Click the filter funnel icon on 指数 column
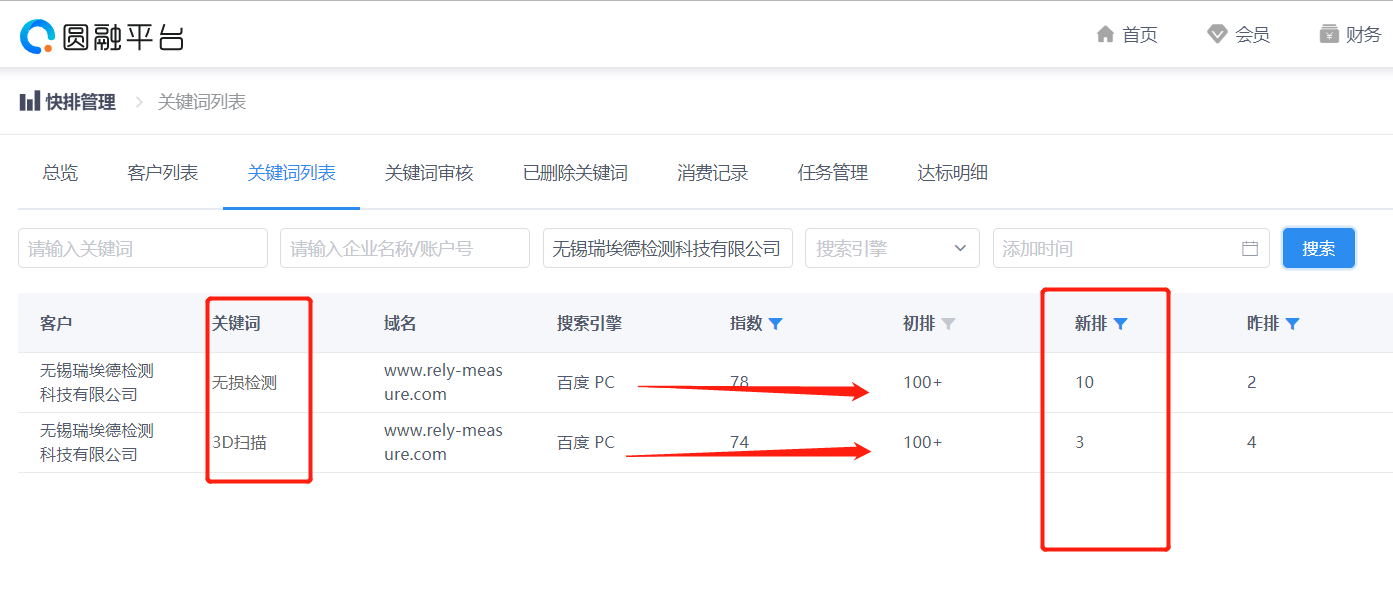 coord(777,322)
